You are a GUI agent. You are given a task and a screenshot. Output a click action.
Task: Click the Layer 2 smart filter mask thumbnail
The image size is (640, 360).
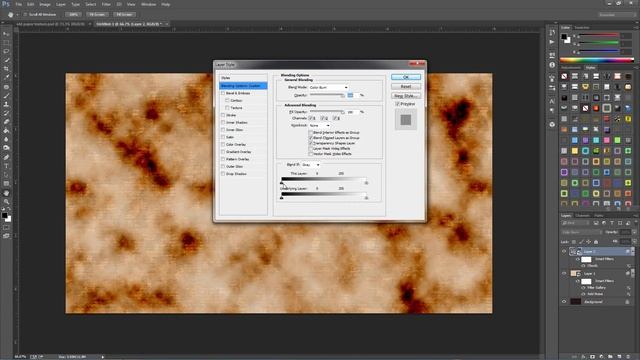[586, 259]
